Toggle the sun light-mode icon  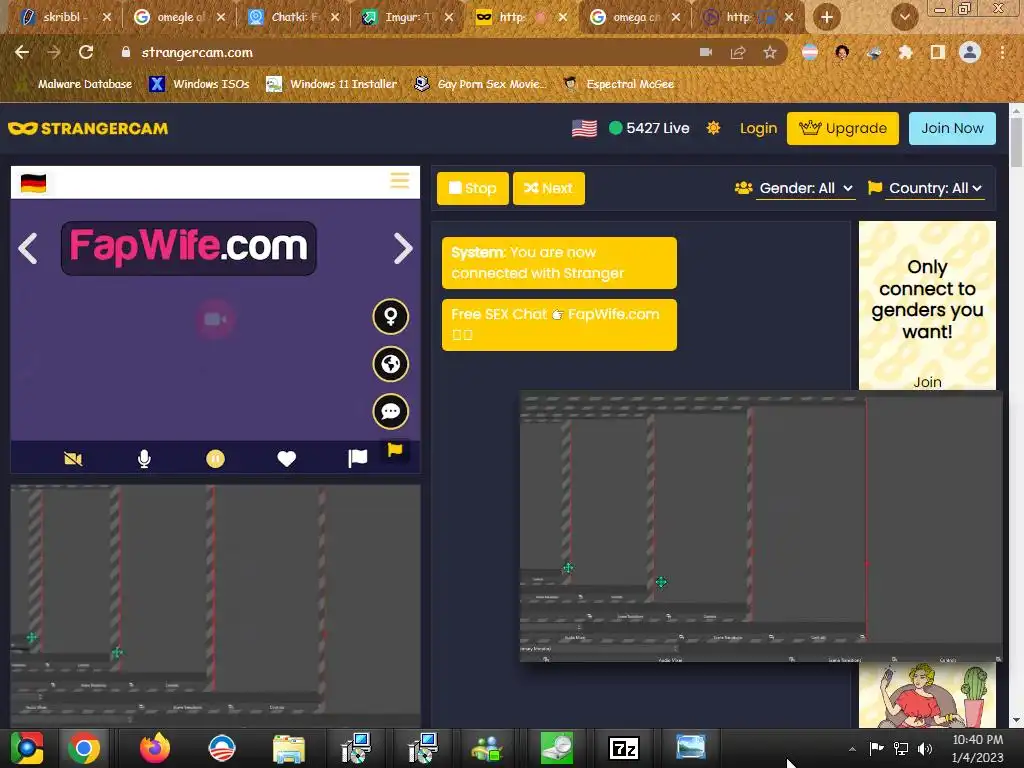(x=713, y=128)
